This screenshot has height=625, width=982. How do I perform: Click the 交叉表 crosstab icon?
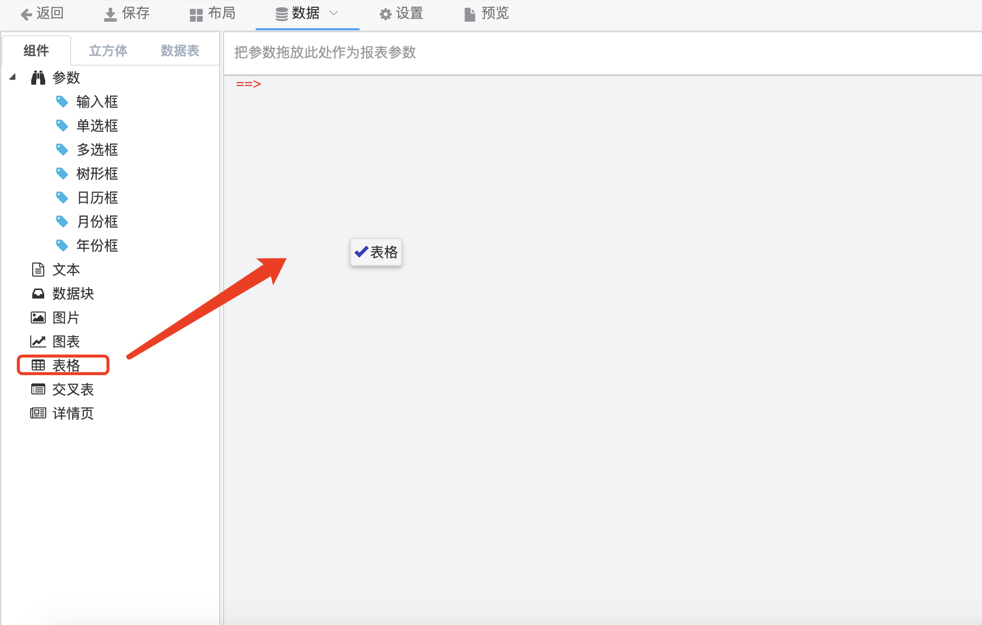pos(38,390)
